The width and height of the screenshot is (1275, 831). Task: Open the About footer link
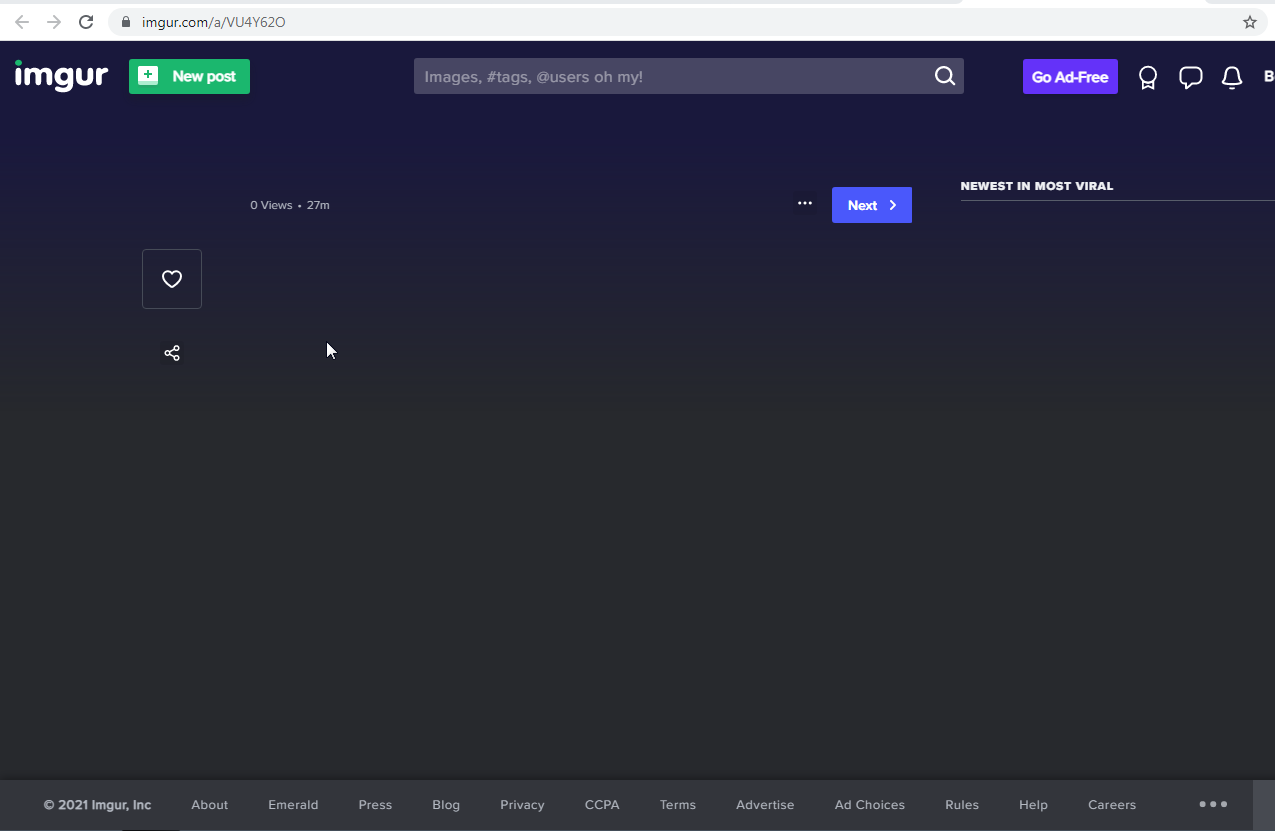coord(210,805)
